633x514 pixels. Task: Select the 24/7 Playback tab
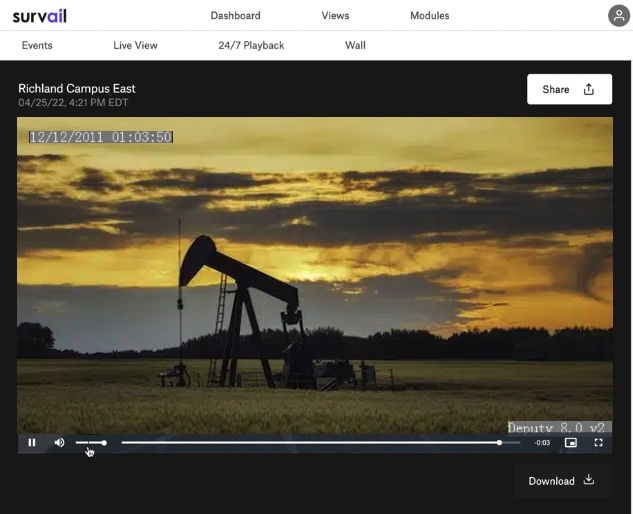[251, 45]
